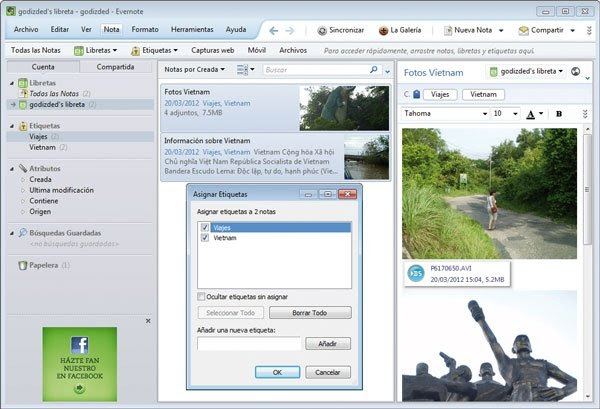Viewport: 600px width, 409px height.
Task: Click the search magnifier icon
Action: pyautogui.click(x=374, y=69)
